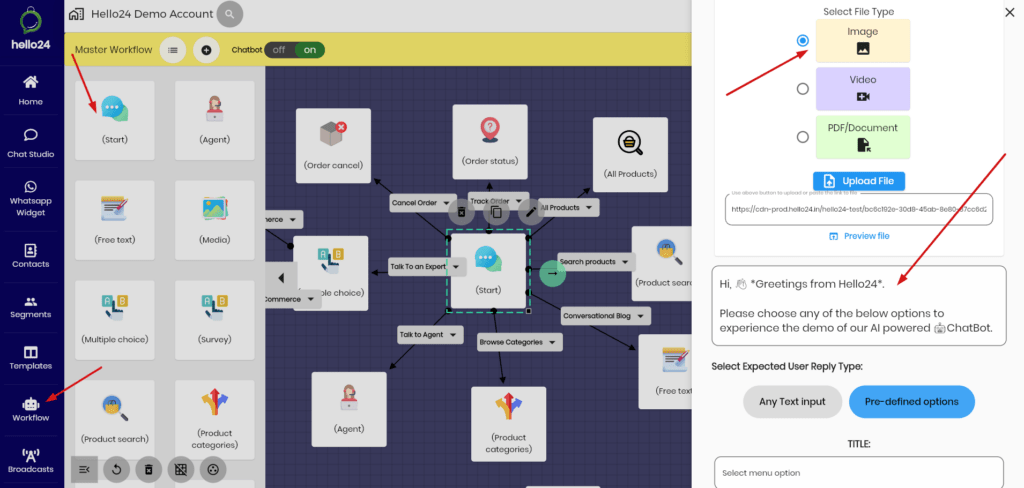Expand the Conversational Blog dropdown
Viewport: 1024px width, 488px height.
[641, 316]
